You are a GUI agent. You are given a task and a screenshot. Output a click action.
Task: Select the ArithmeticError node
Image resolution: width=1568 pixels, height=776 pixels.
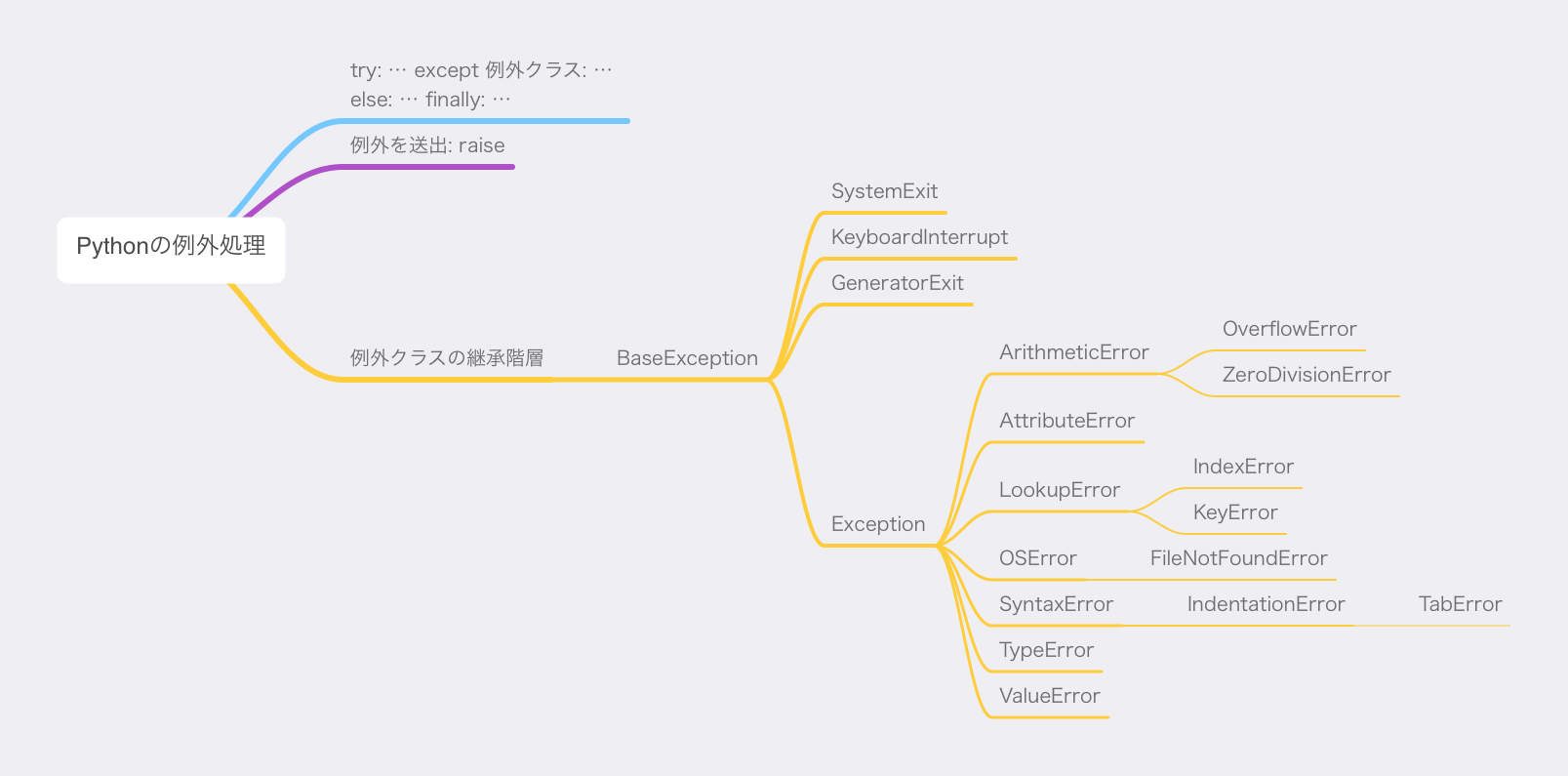[1073, 352]
